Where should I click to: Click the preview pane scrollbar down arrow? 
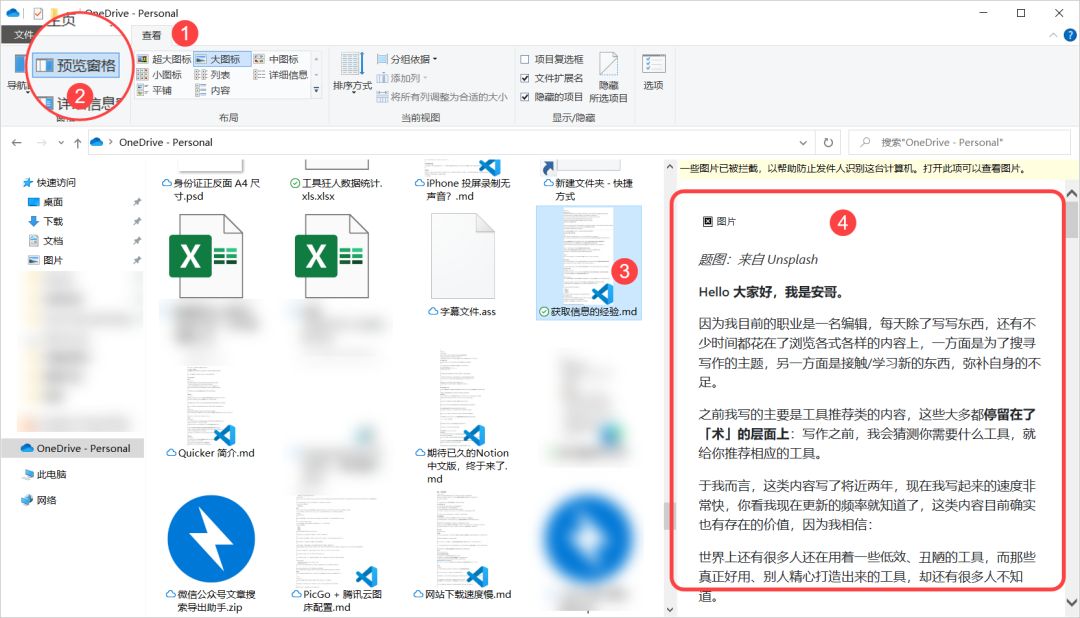1072,602
